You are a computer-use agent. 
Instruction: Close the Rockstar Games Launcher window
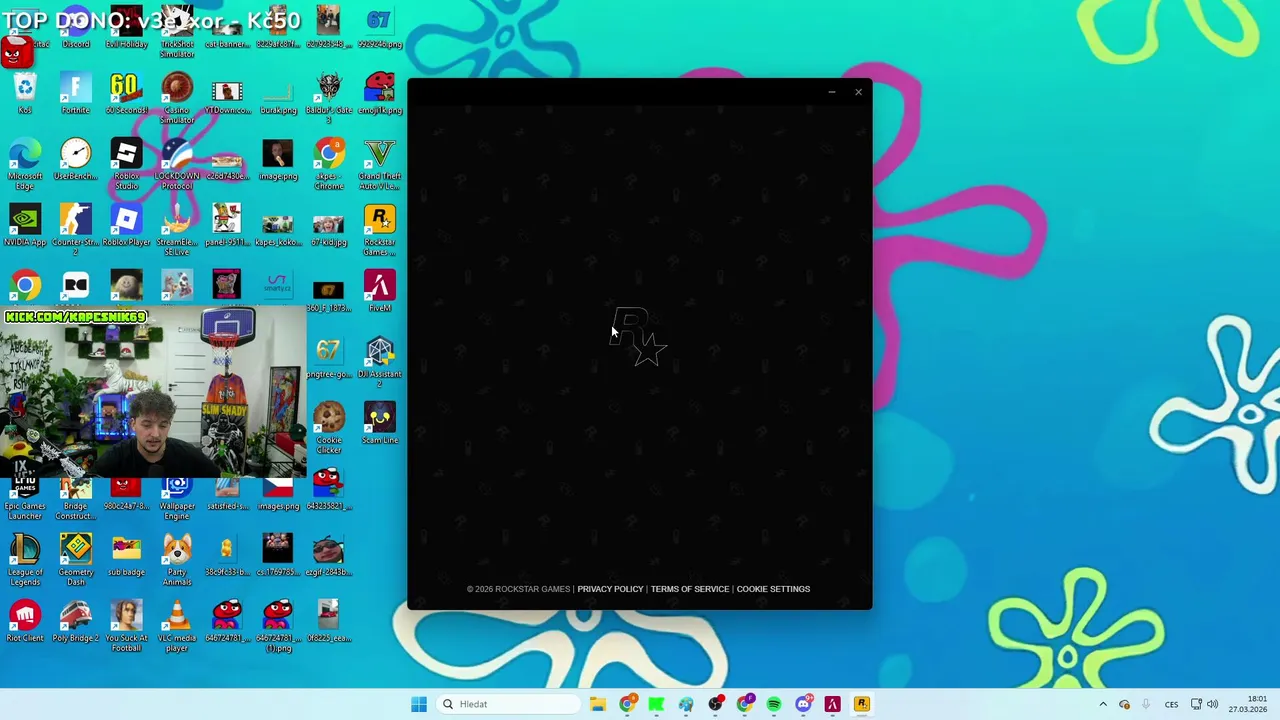click(858, 92)
